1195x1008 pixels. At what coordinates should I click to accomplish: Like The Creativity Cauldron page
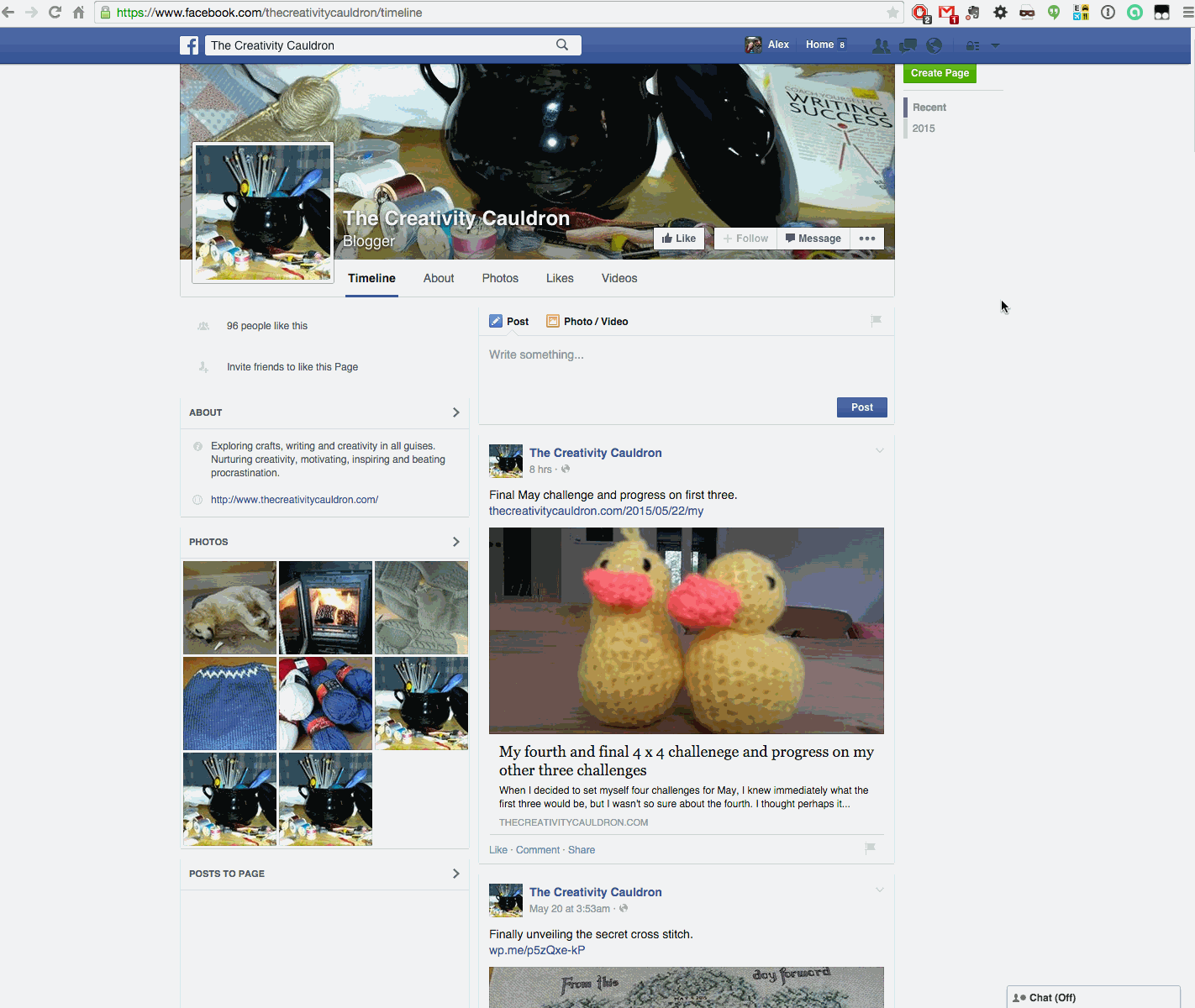tap(679, 238)
